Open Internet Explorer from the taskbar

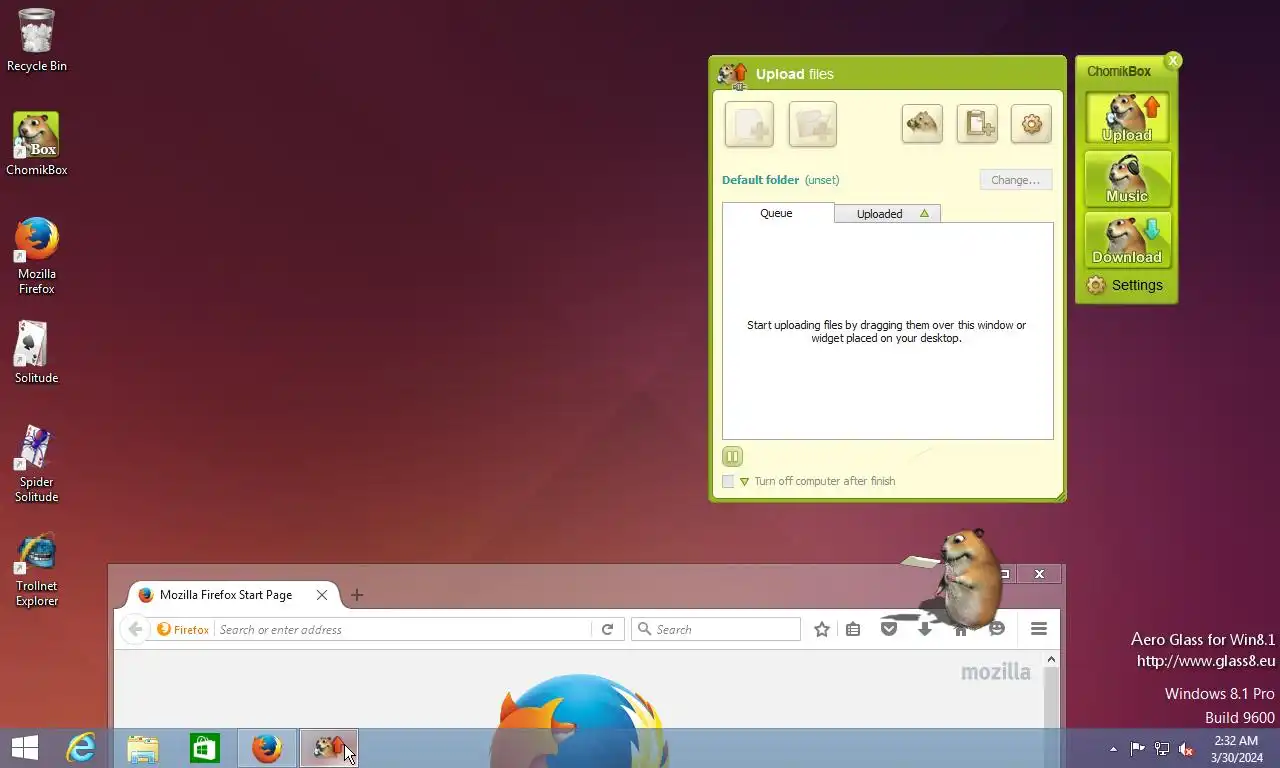coord(81,748)
